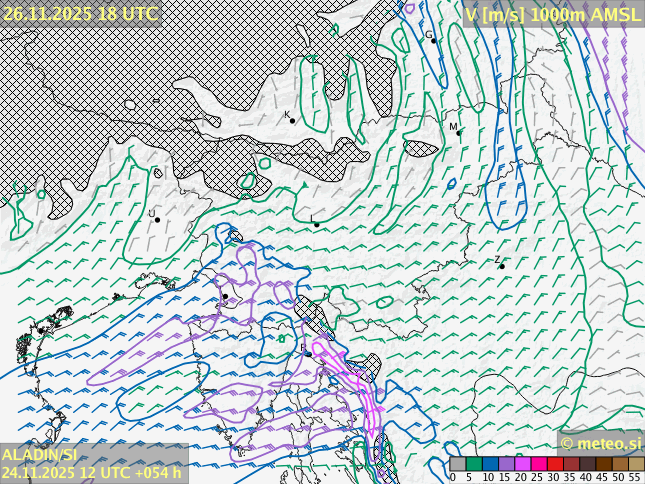The image size is (645, 484).
Task: Pick the gray 0 m/s legend swatch
Action: [x=458, y=464]
